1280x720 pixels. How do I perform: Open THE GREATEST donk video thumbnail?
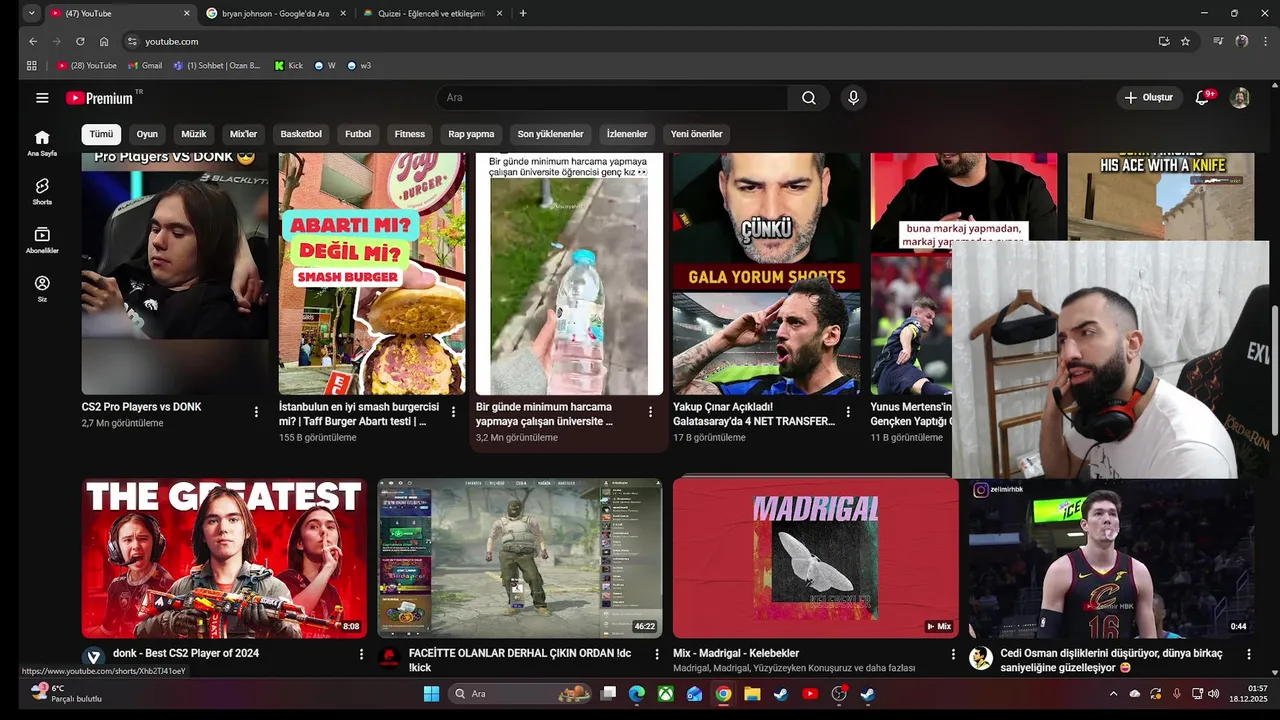point(224,558)
